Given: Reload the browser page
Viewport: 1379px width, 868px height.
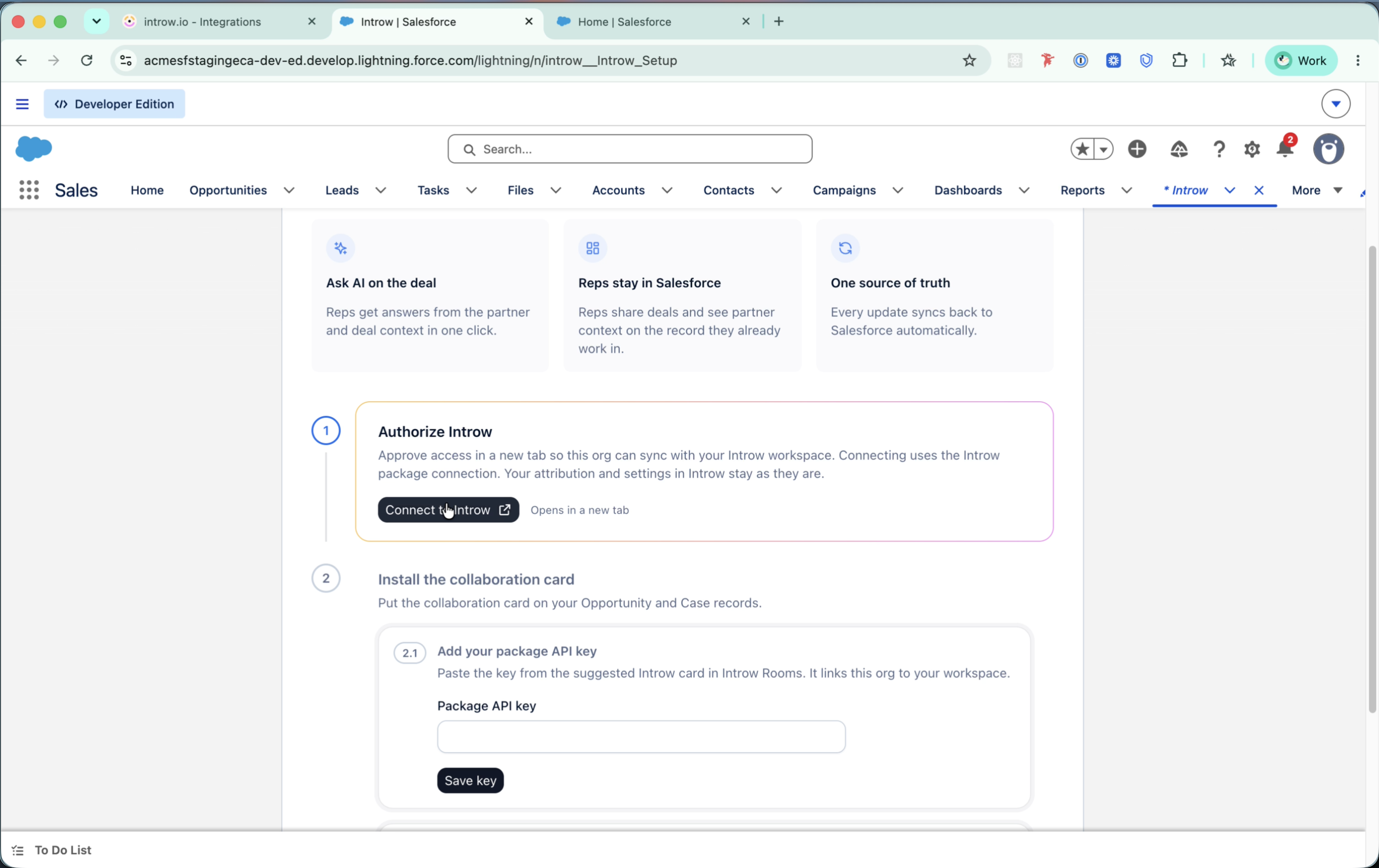Looking at the screenshot, I should tap(87, 60).
